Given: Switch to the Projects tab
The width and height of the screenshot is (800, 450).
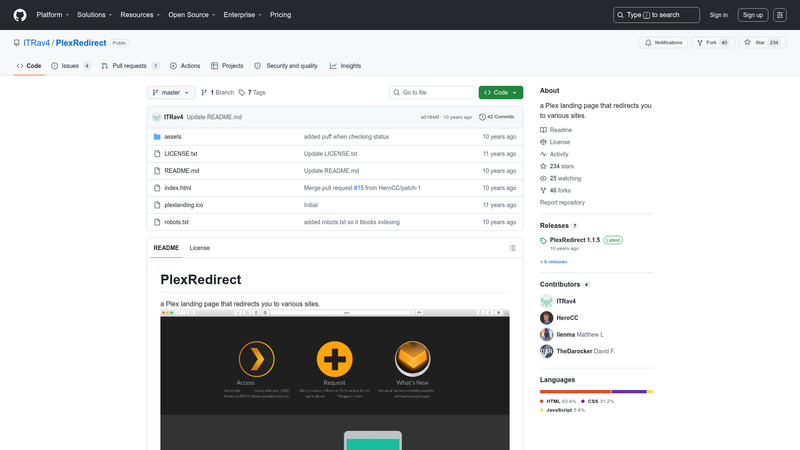Looking at the screenshot, I should 227,66.
